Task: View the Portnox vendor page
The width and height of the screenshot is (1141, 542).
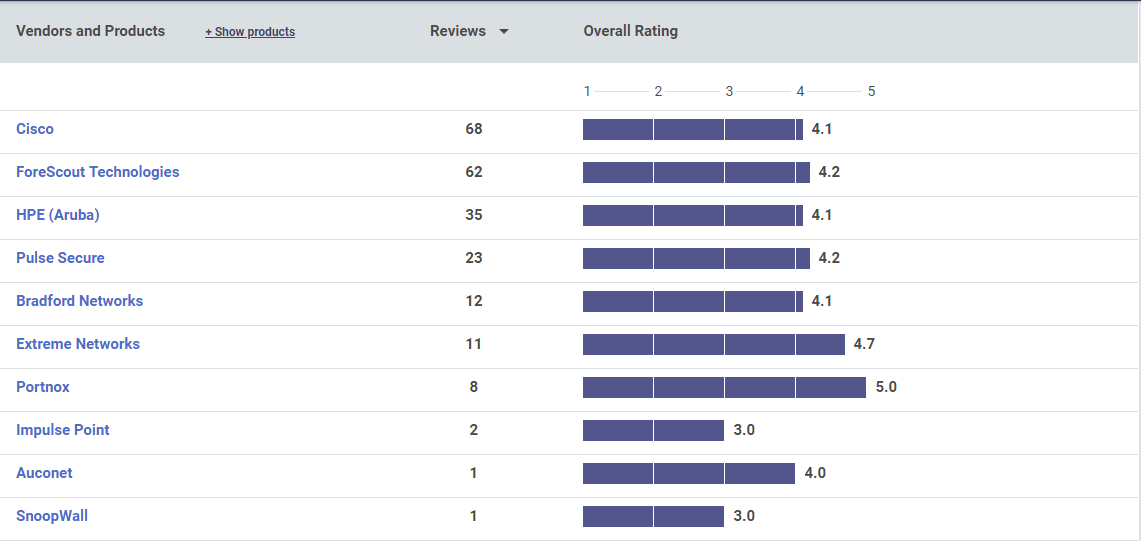Action: 43,387
